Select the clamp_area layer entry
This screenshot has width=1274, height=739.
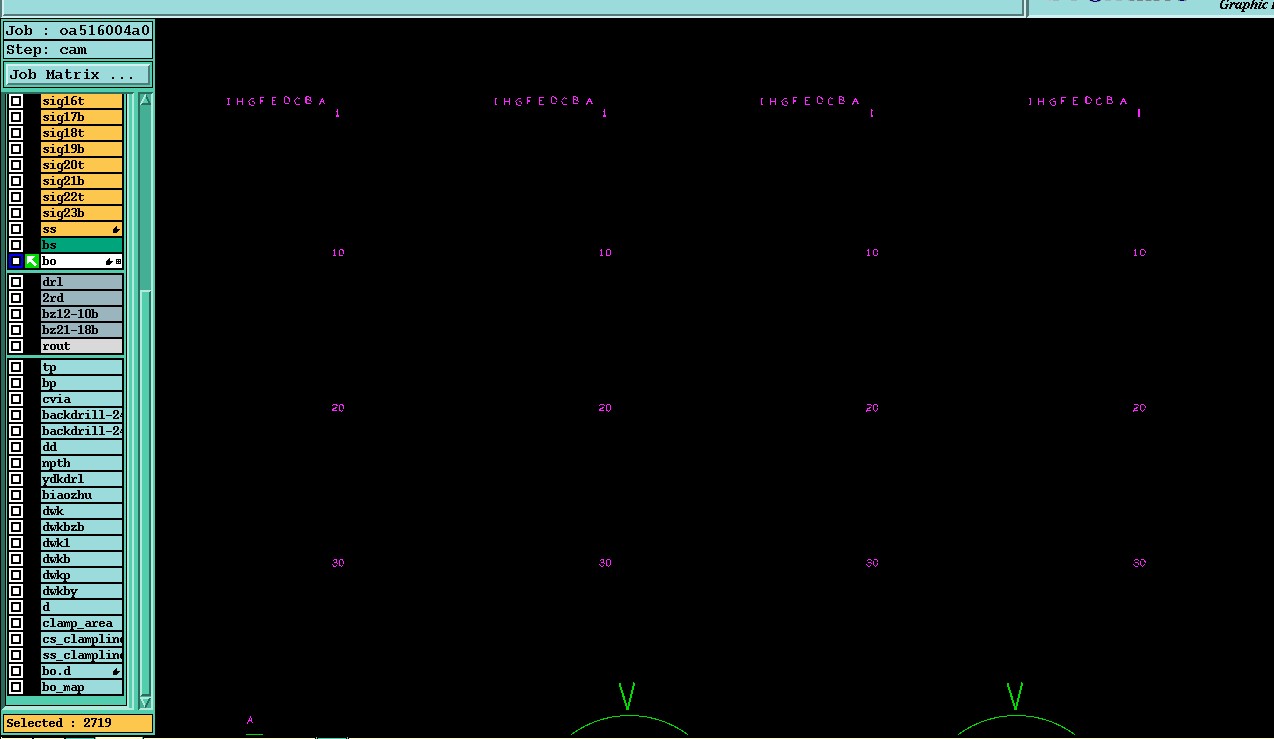point(82,623)
